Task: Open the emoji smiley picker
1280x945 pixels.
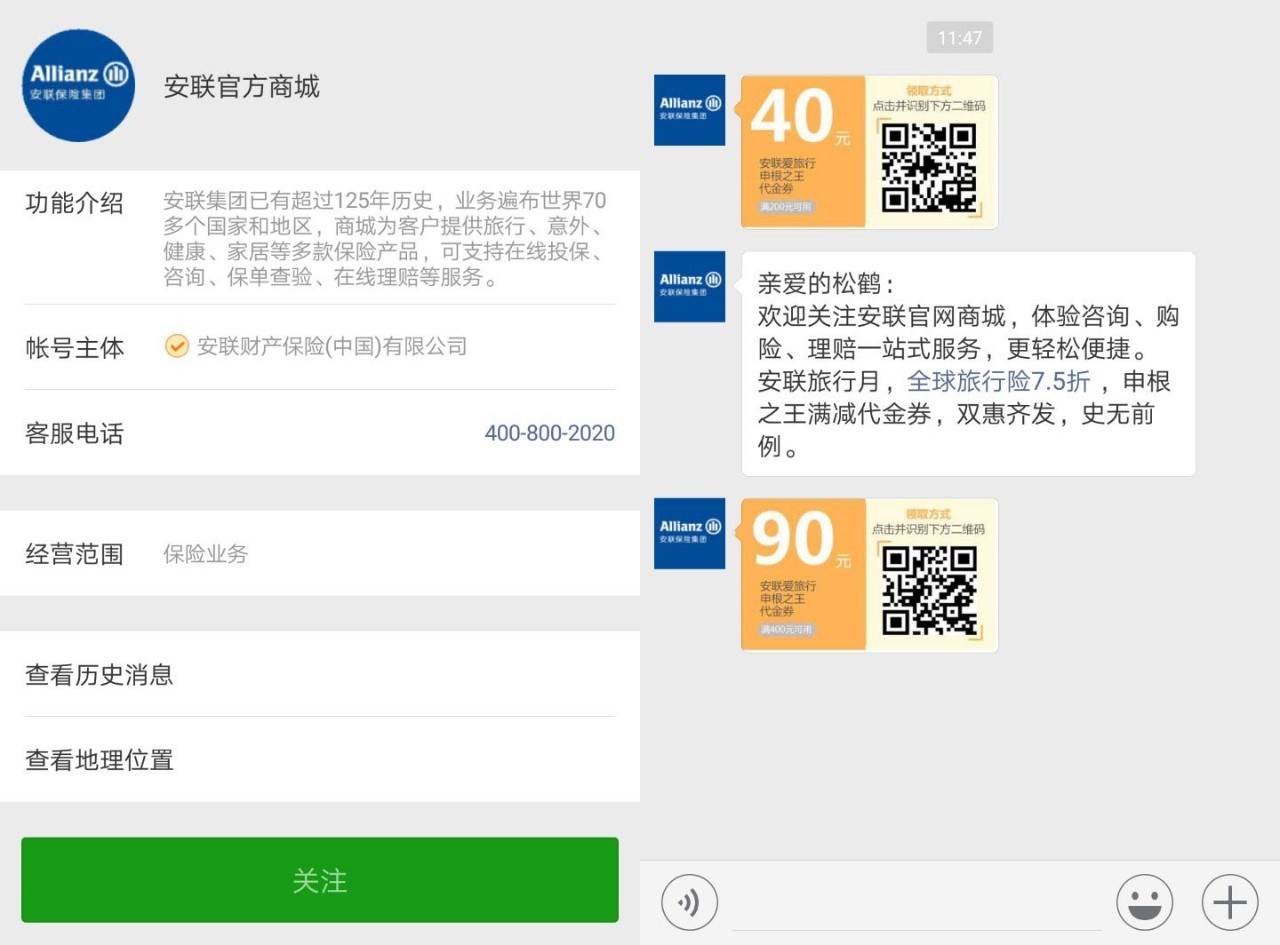Action: 1144,903
